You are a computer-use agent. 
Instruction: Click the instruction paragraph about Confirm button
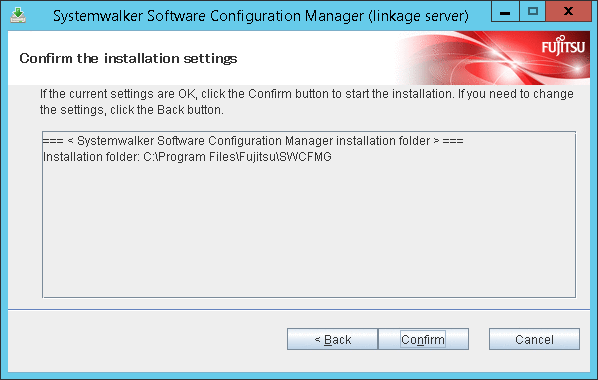coord(307,102)
